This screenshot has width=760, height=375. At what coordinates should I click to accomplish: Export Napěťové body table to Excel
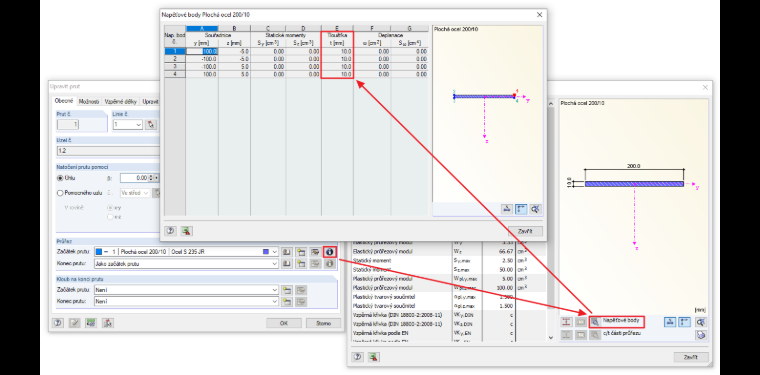click(x=186, y=231)
